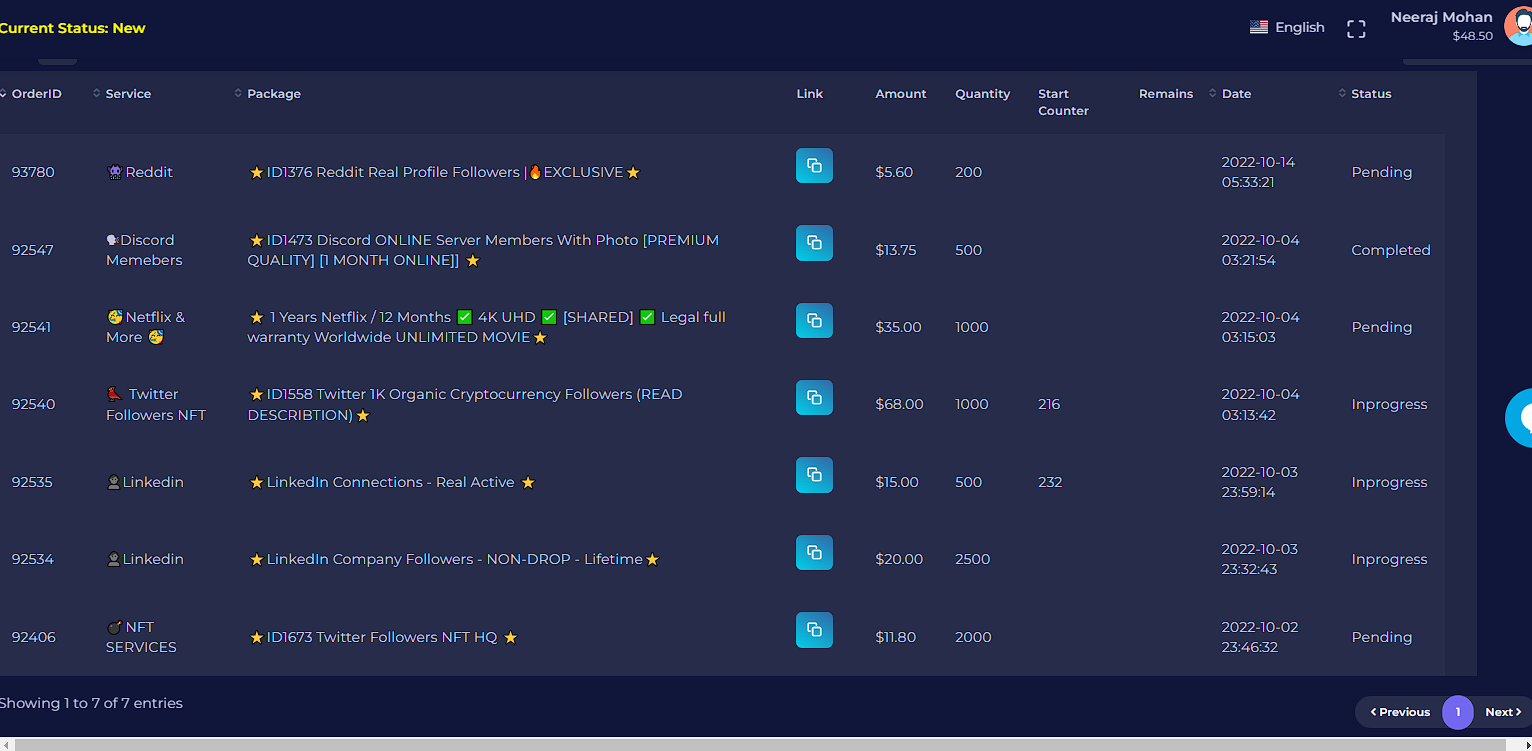Click order ID 92534
The width and height of the screenshot is (1532, 751).
tap(33, 559)
